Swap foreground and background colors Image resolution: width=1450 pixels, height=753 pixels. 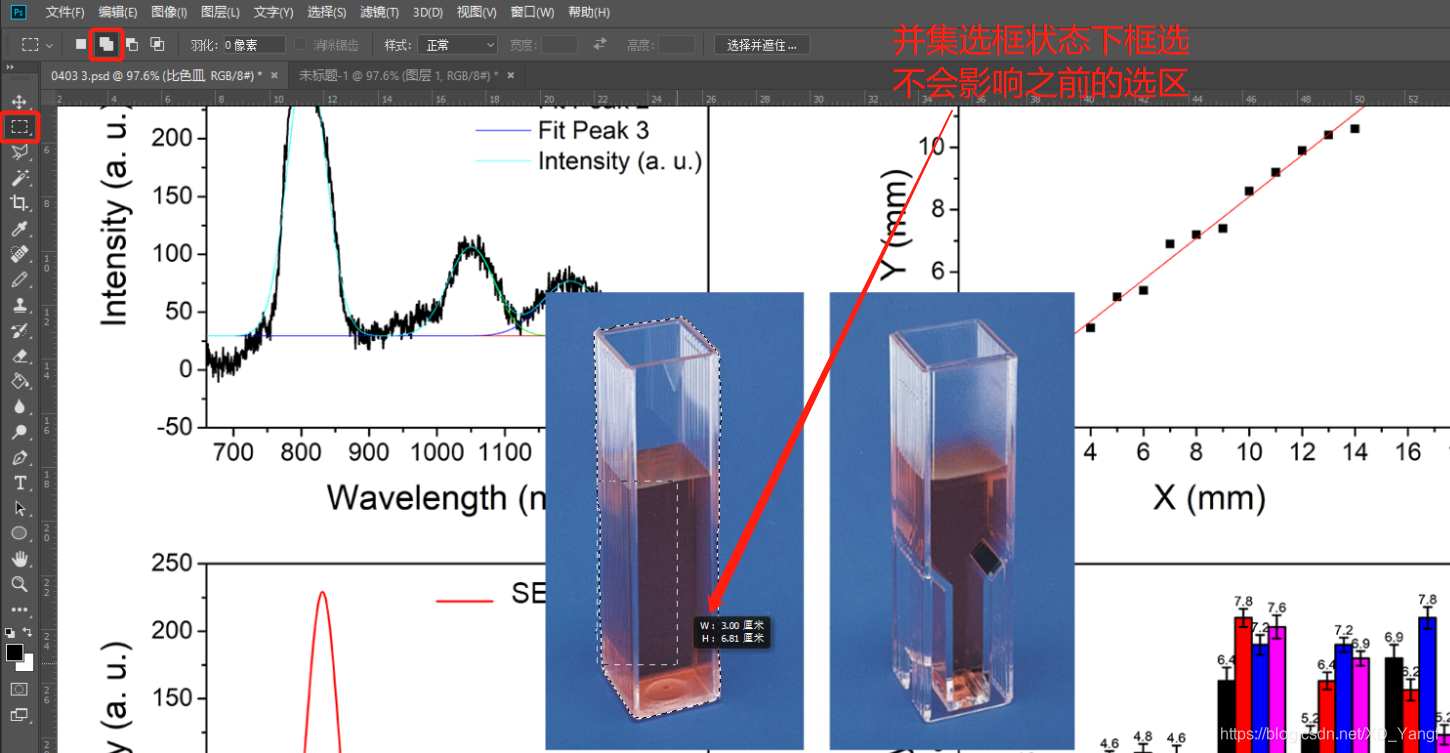28,632
